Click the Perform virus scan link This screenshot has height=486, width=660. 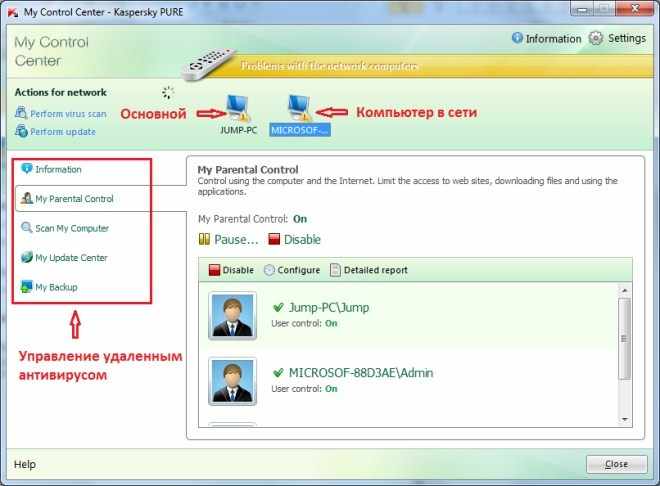tap(68, 114)
